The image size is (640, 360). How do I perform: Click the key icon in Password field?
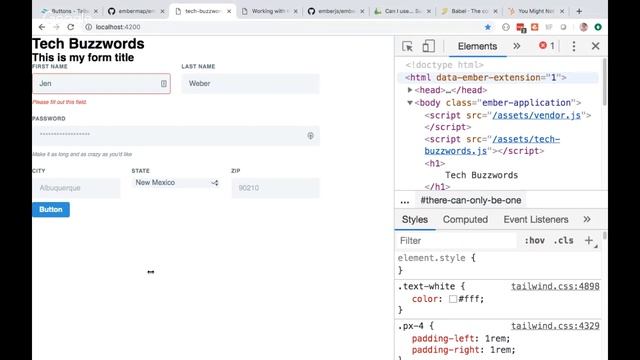click(x=311, y=136)
